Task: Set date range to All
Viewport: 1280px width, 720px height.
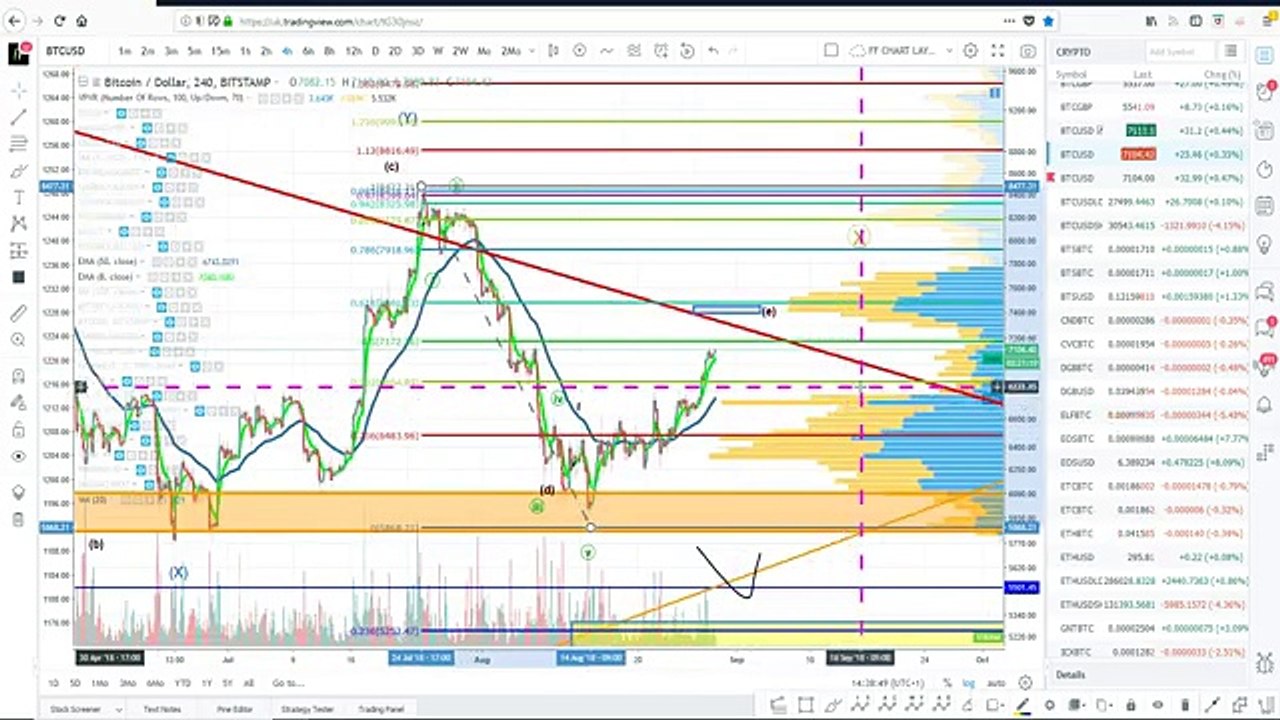Action: point(249,683)
